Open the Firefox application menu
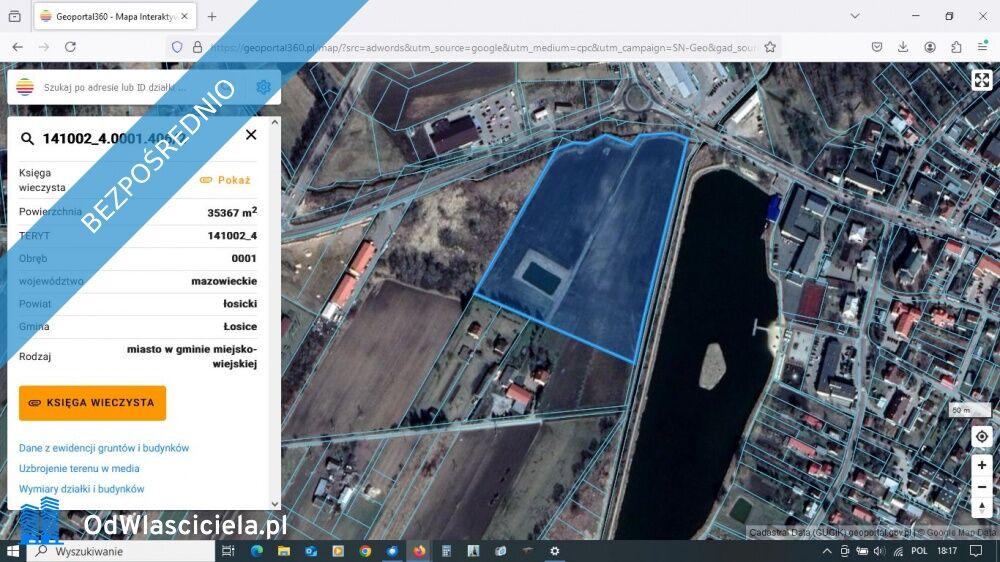This screenshot has height=562, width=1000. pos(982,47)
